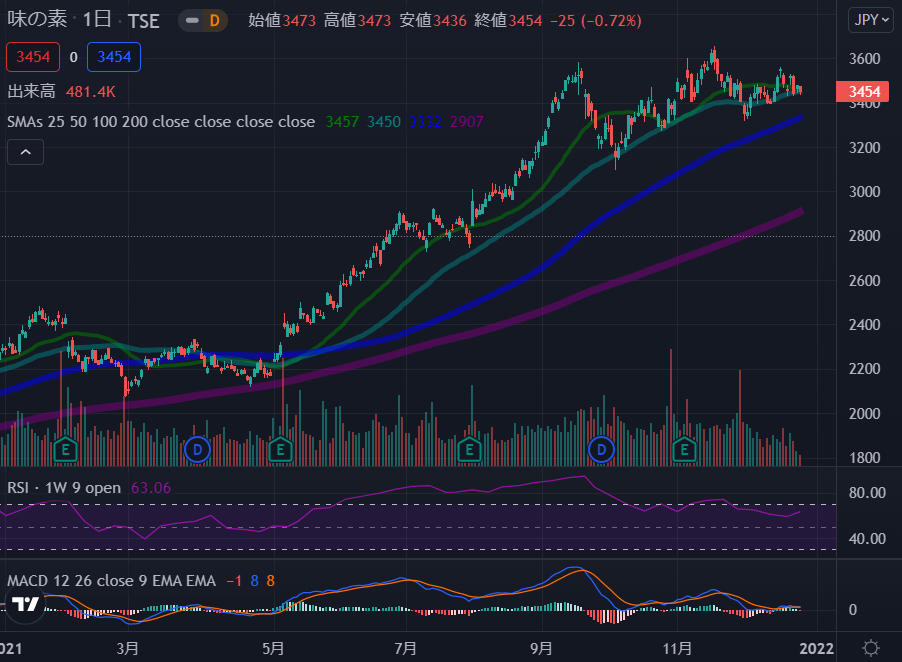Click the volume value 481.4K
The height and width of the screenshot is (662, 902).
point(90,91)
